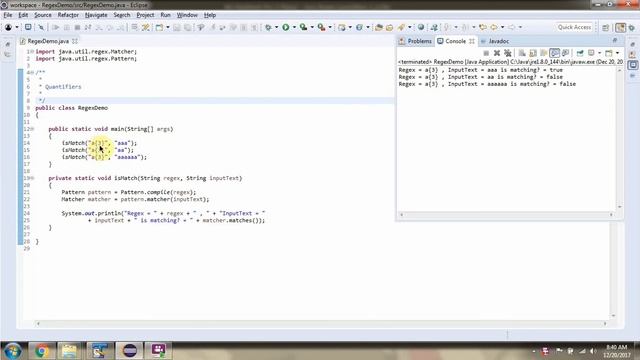Click the Open Console icon
This screenshot has height=360, width=640.
609,53
